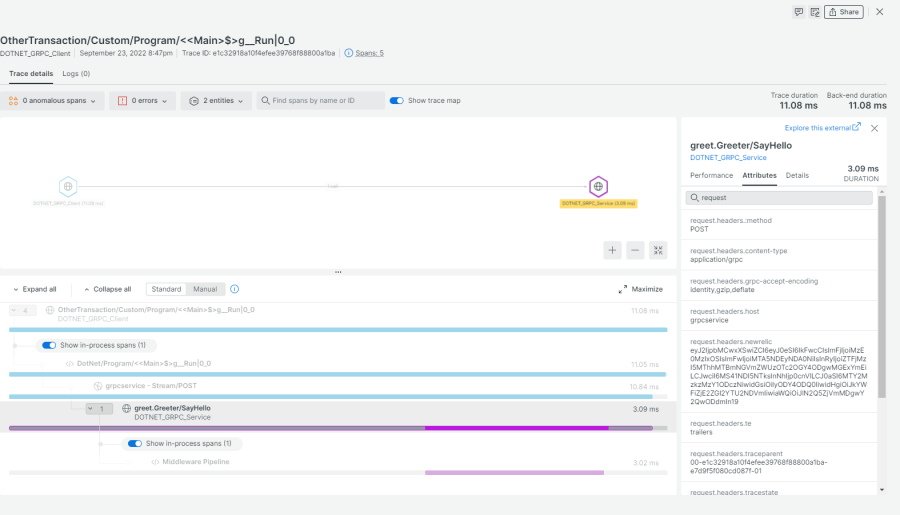Click the fit-to-screen icon on trace map
The image size is (900, 515).
[658, 250]
